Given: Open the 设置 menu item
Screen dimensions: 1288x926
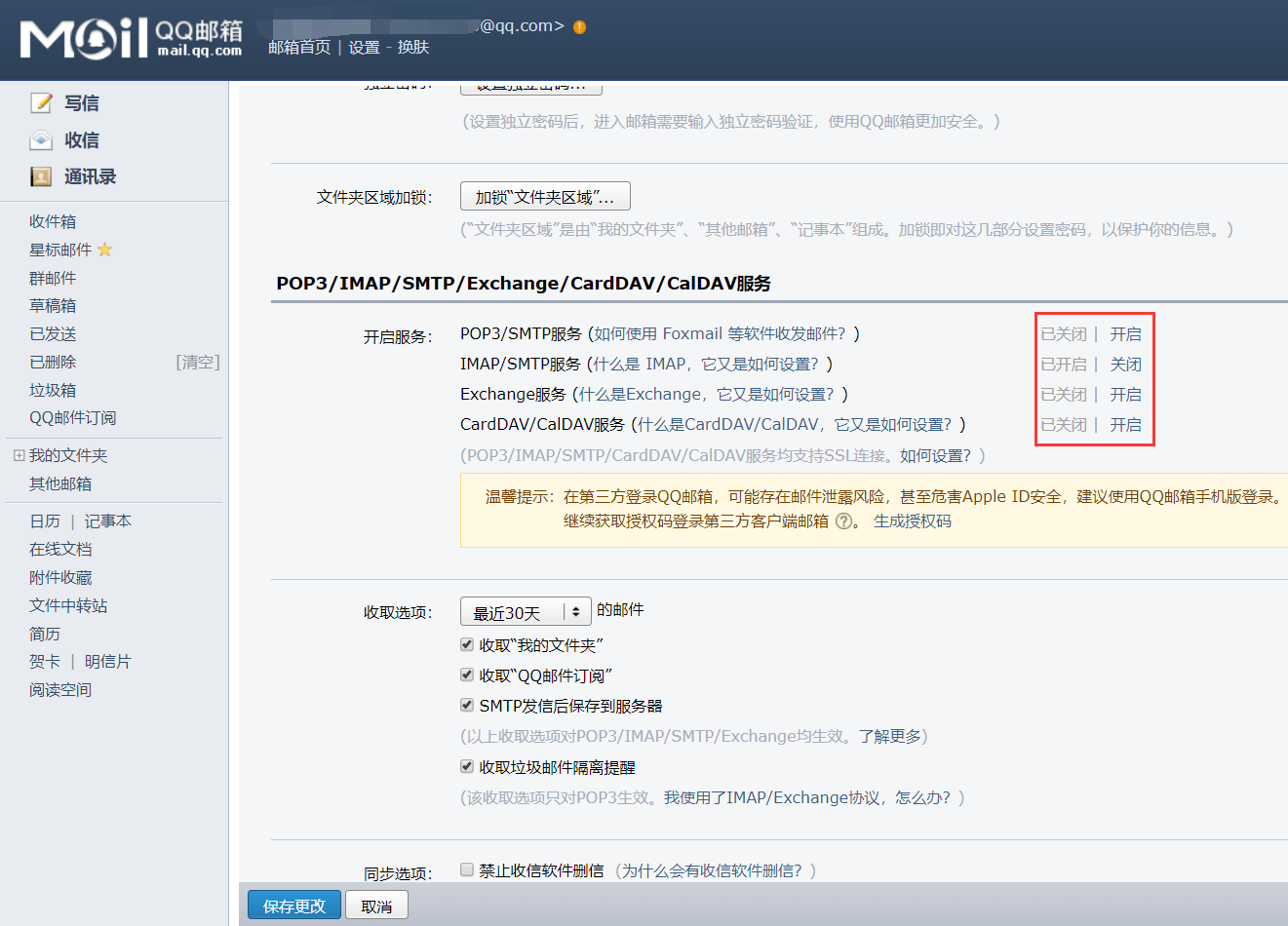Looking at the screenshot, I should [364, 47].
